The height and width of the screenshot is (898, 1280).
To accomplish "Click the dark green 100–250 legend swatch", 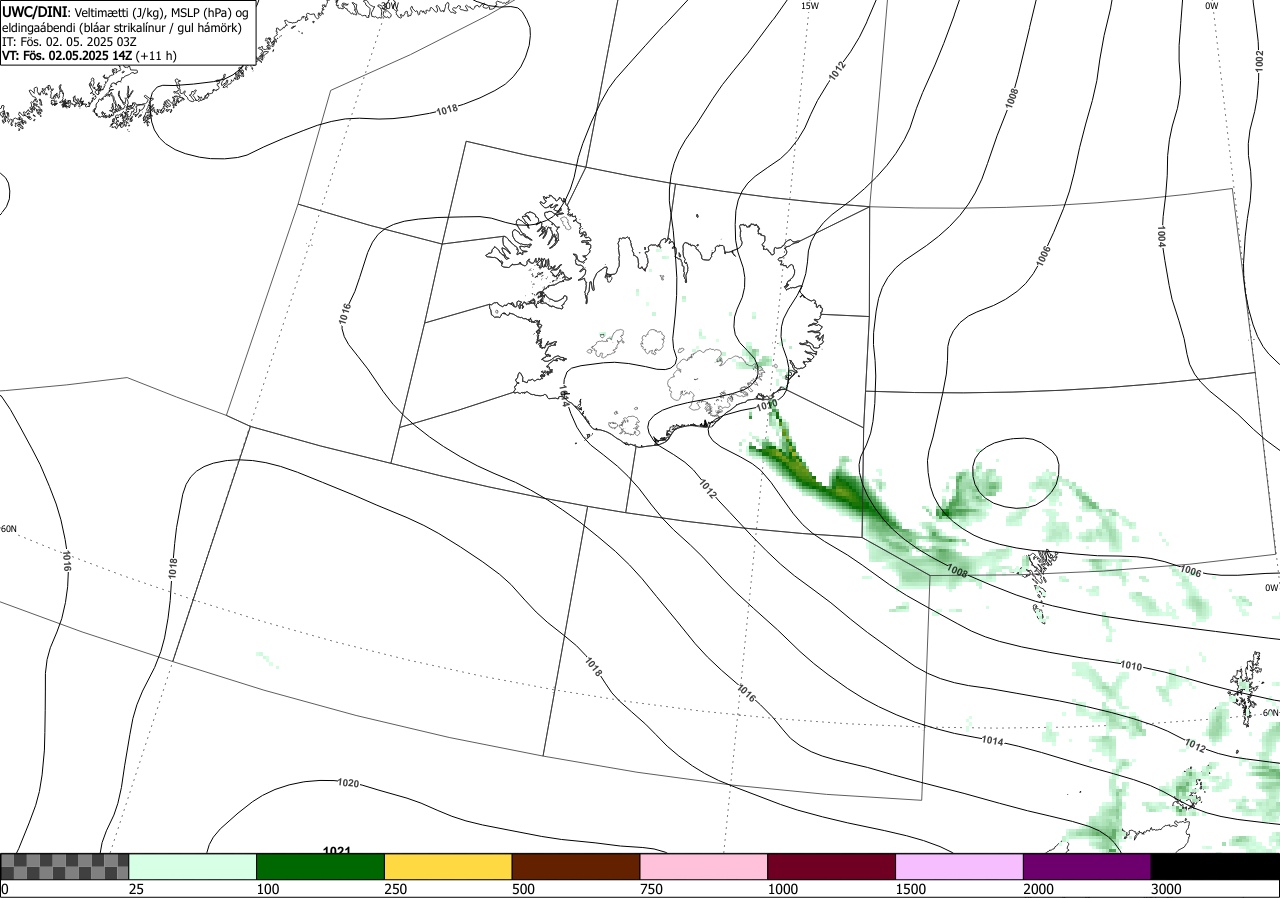I will (321, 866).
